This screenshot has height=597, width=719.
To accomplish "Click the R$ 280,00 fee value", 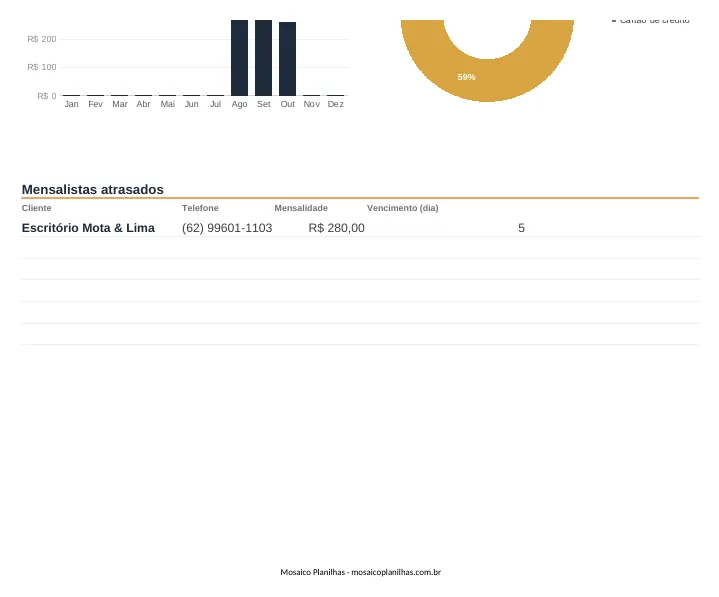I will pos(337,228).
